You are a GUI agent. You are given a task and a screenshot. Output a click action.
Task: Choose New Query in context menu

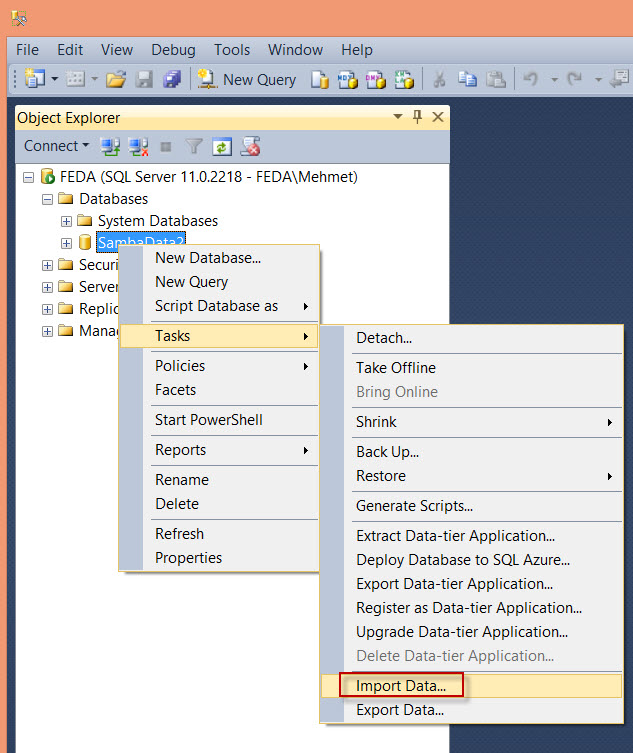pos(219,282)
